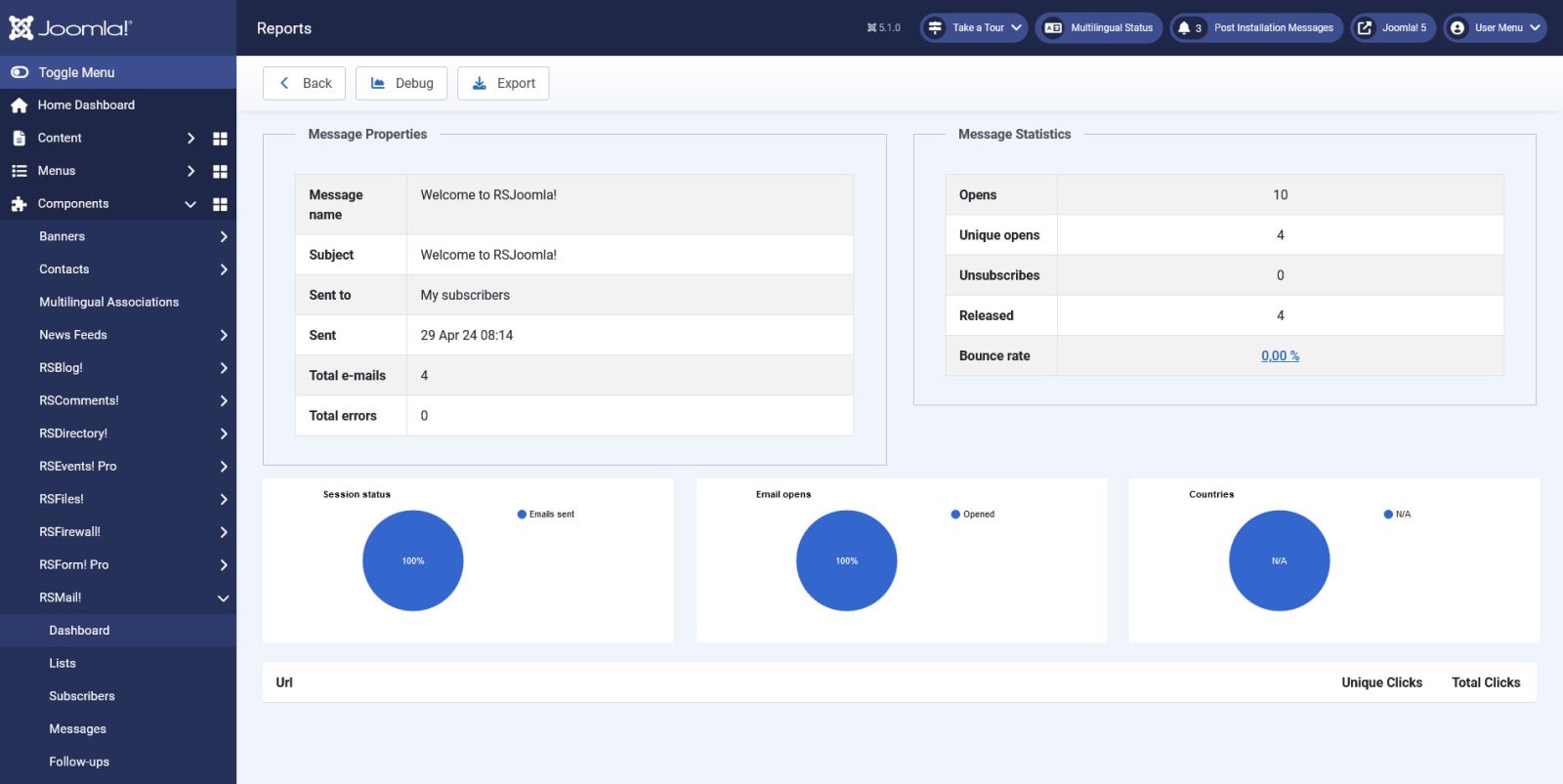Open Components dashboard grid icon
Screen dimensions: 1563x784
220,204
